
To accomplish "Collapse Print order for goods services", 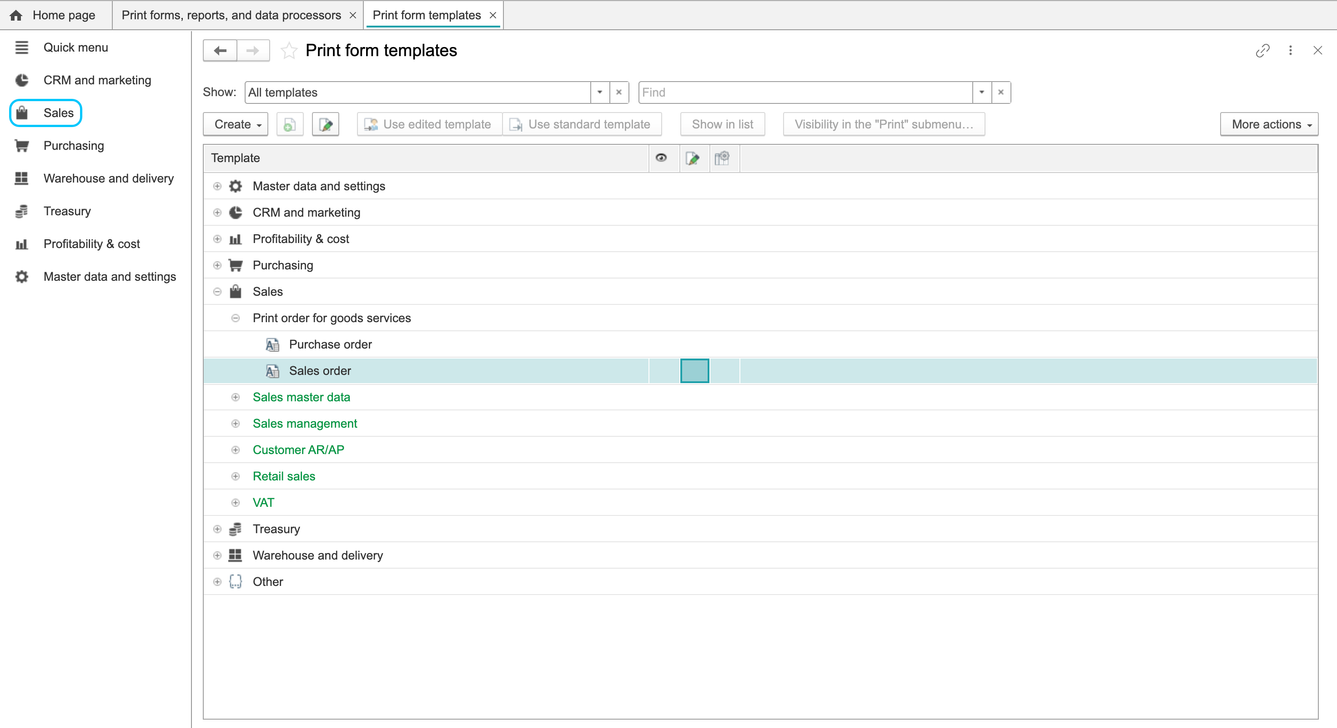I will [x=236, y=318].
